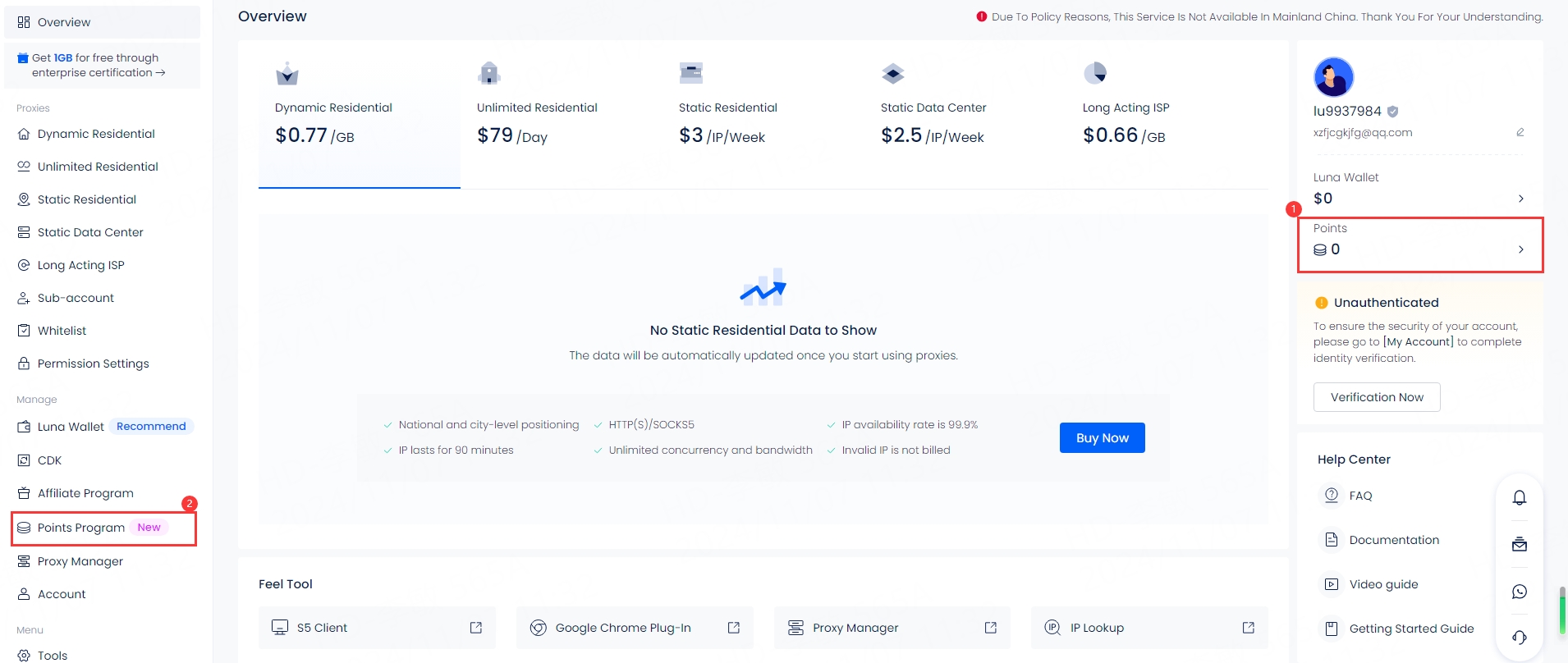The image size is (1568, 663).
Task: Click the edit pencil beside email
Action: pyautogui.click(x=1520, y=132)
